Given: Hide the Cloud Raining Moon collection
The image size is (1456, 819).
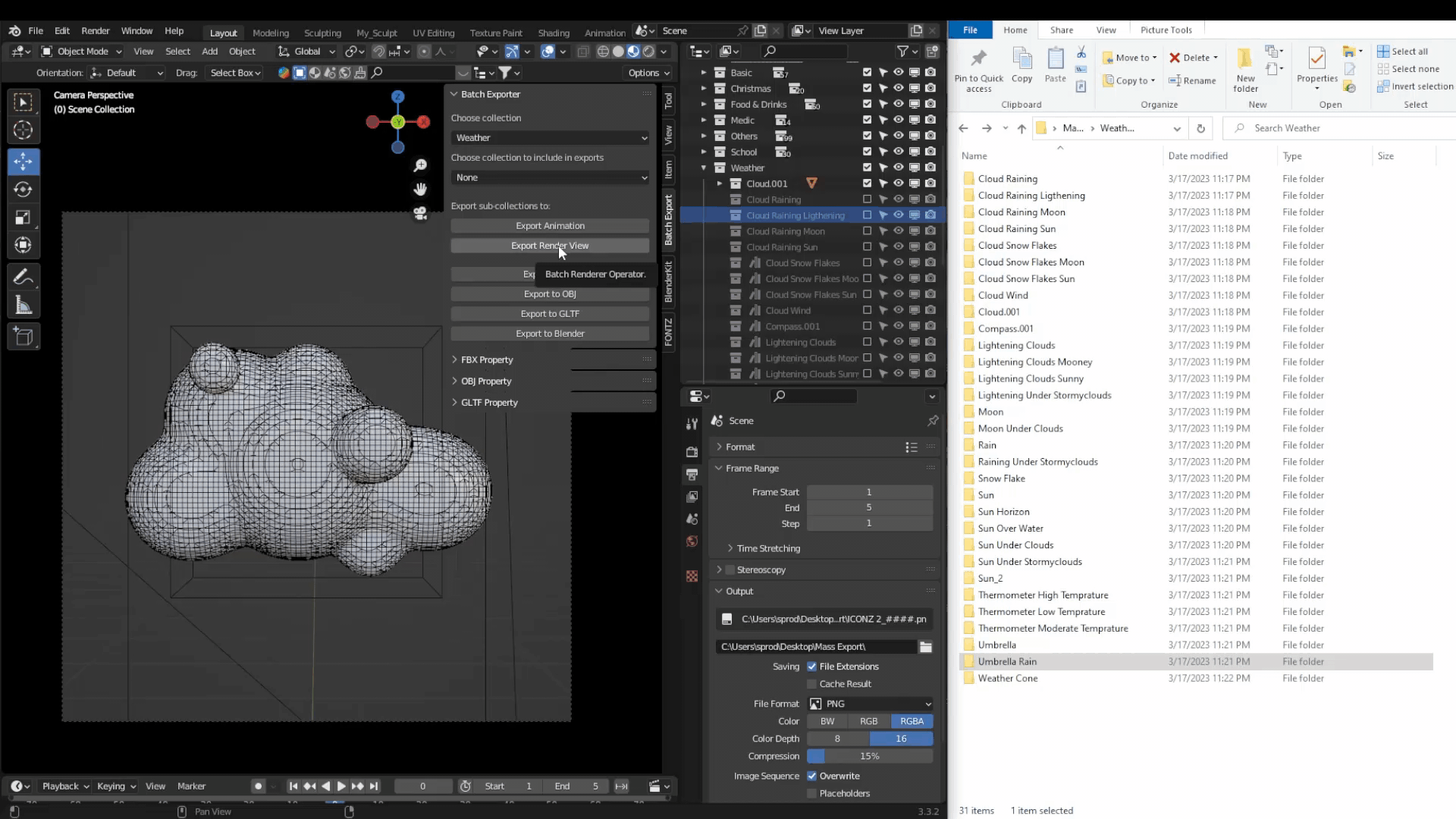Looking at the screenshot, I should coord(899,231).
